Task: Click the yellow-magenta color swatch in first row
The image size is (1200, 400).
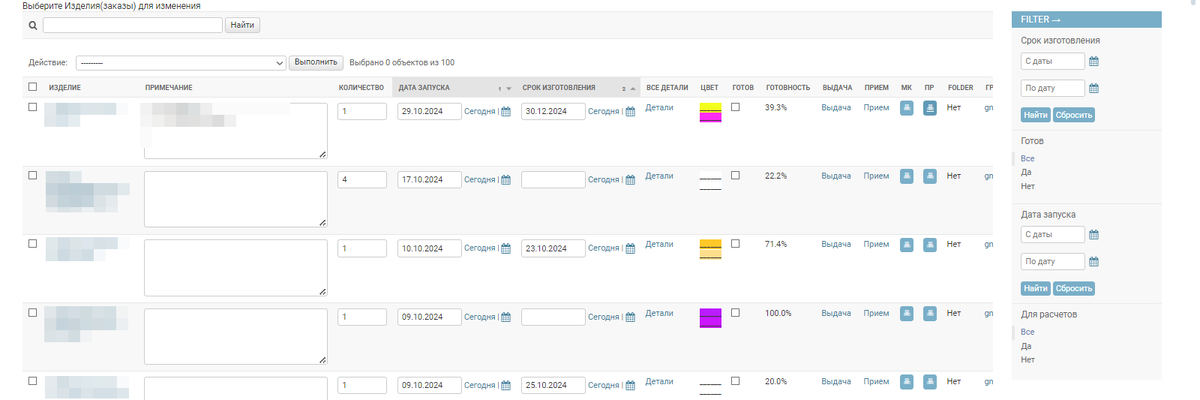Action: click(x=711, y=112)
